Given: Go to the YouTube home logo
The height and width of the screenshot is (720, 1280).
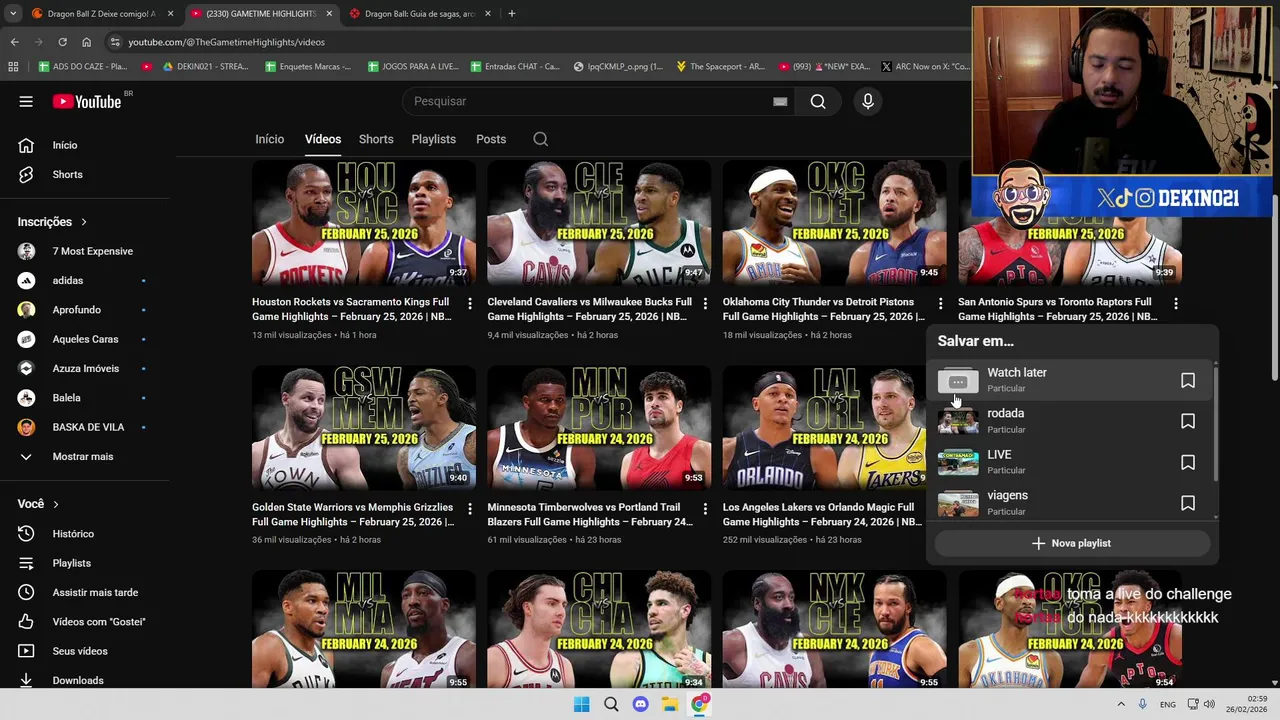Looking at the screenshot, I should pos(86,101).
